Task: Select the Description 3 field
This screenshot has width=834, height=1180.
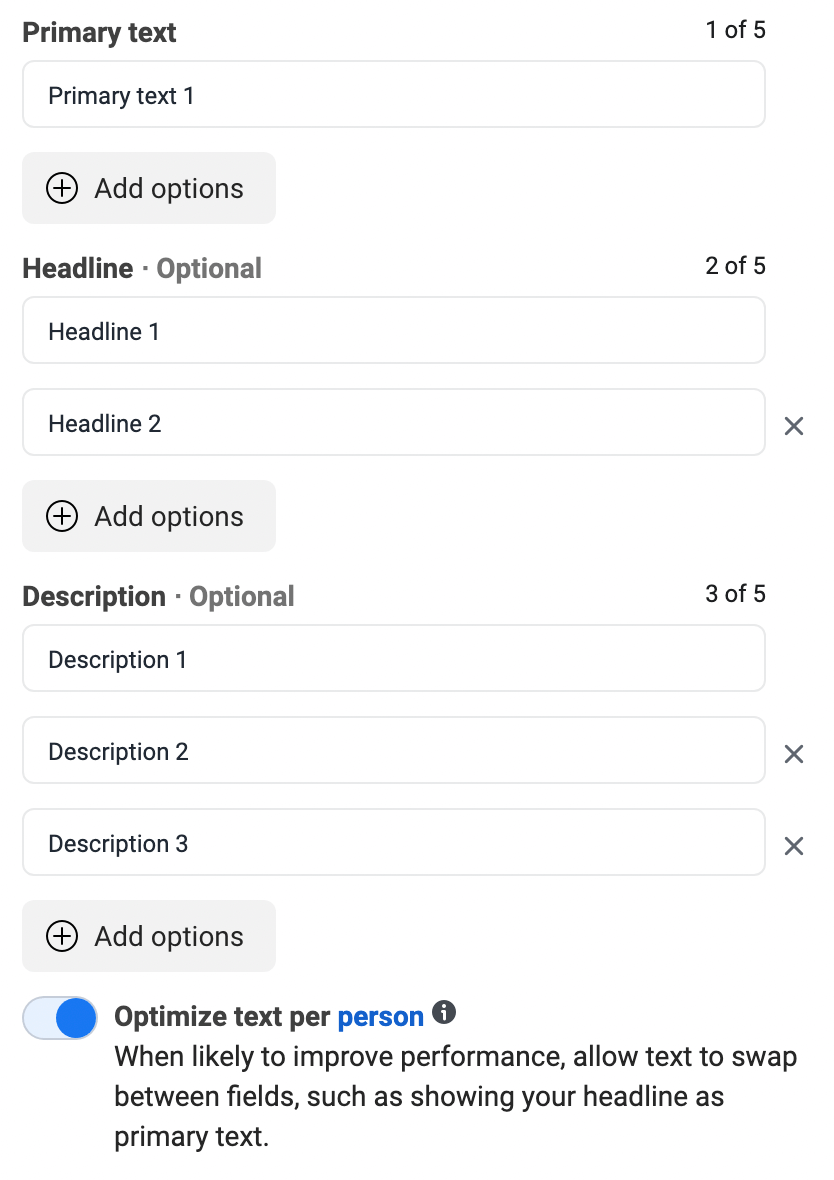Action: click(393, 842)
